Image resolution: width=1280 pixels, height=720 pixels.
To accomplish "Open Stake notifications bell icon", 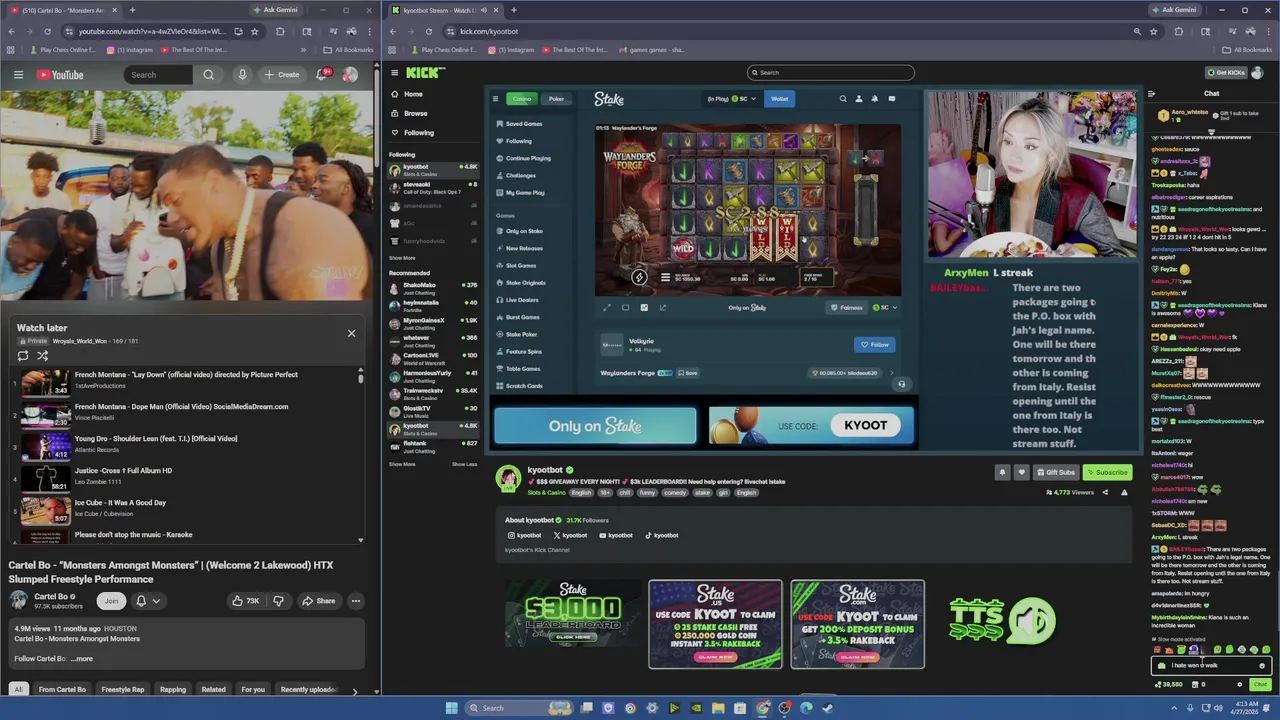I will [875, 99].
